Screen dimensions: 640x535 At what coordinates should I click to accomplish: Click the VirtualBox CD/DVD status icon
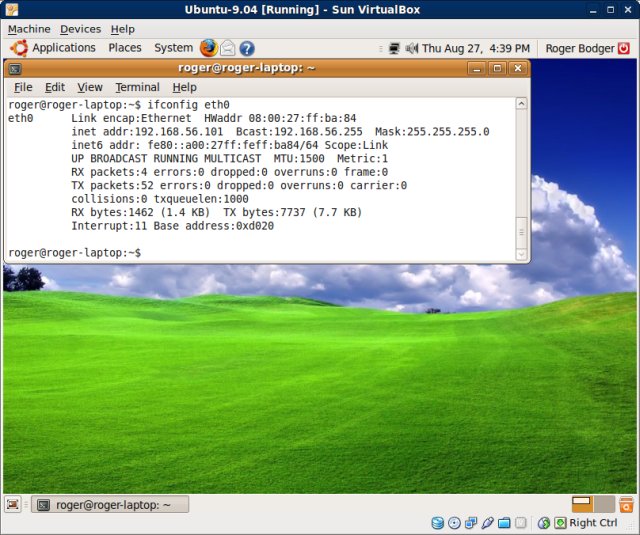454,523
